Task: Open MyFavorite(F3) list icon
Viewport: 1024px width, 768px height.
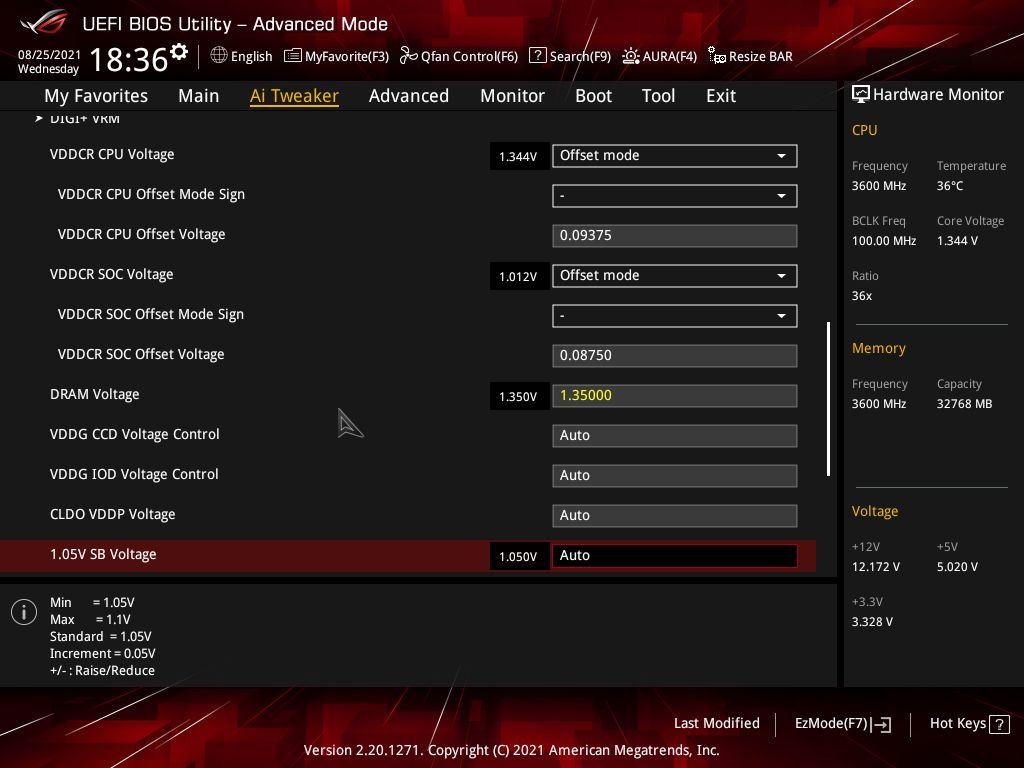Action: [293, 56]
